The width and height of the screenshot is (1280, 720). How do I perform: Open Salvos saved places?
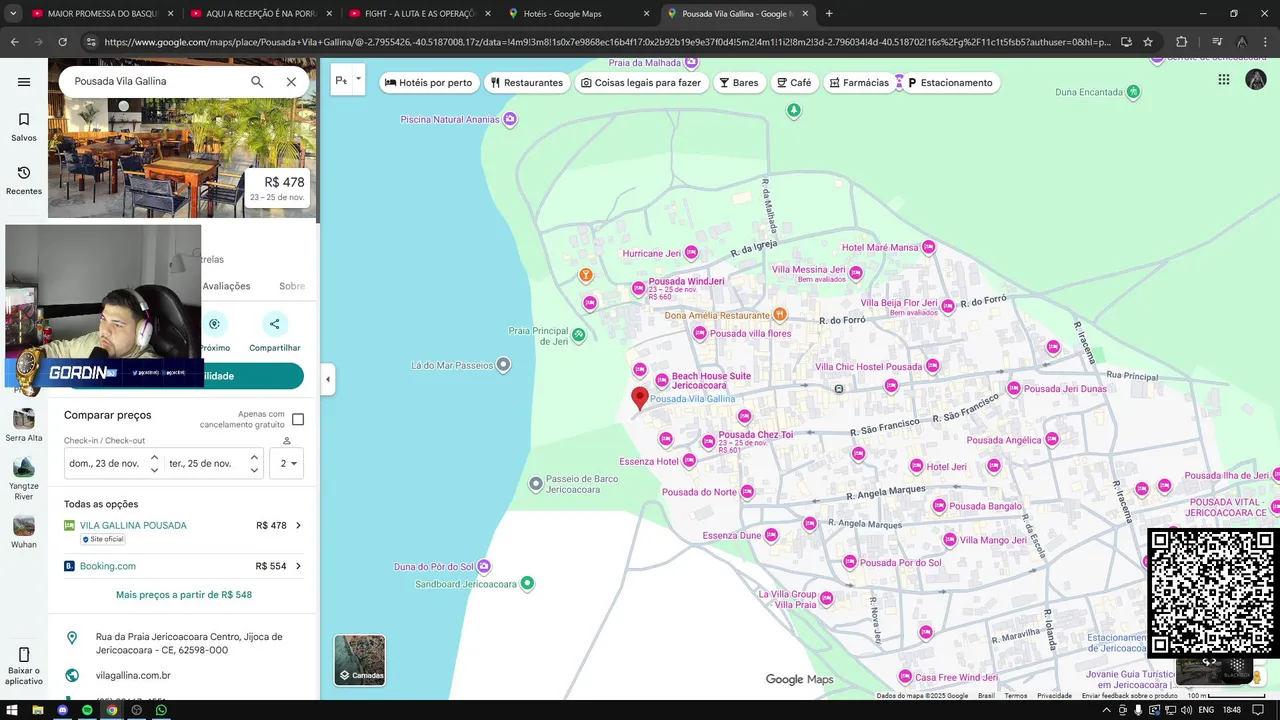pyautogui.click(x=24, y=126)
